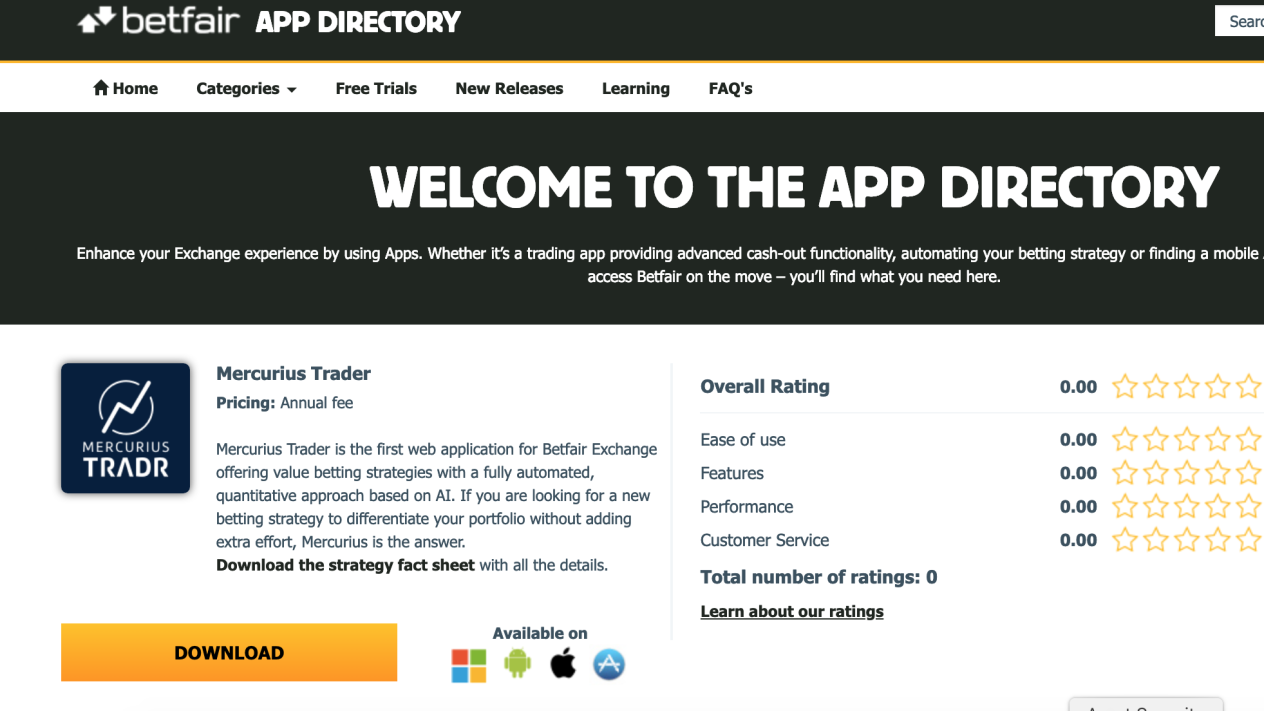This screenshot has width=1264, height=711.
Task: Open the Download the strategy fact sheet link
Action: (x=345, y=565)
